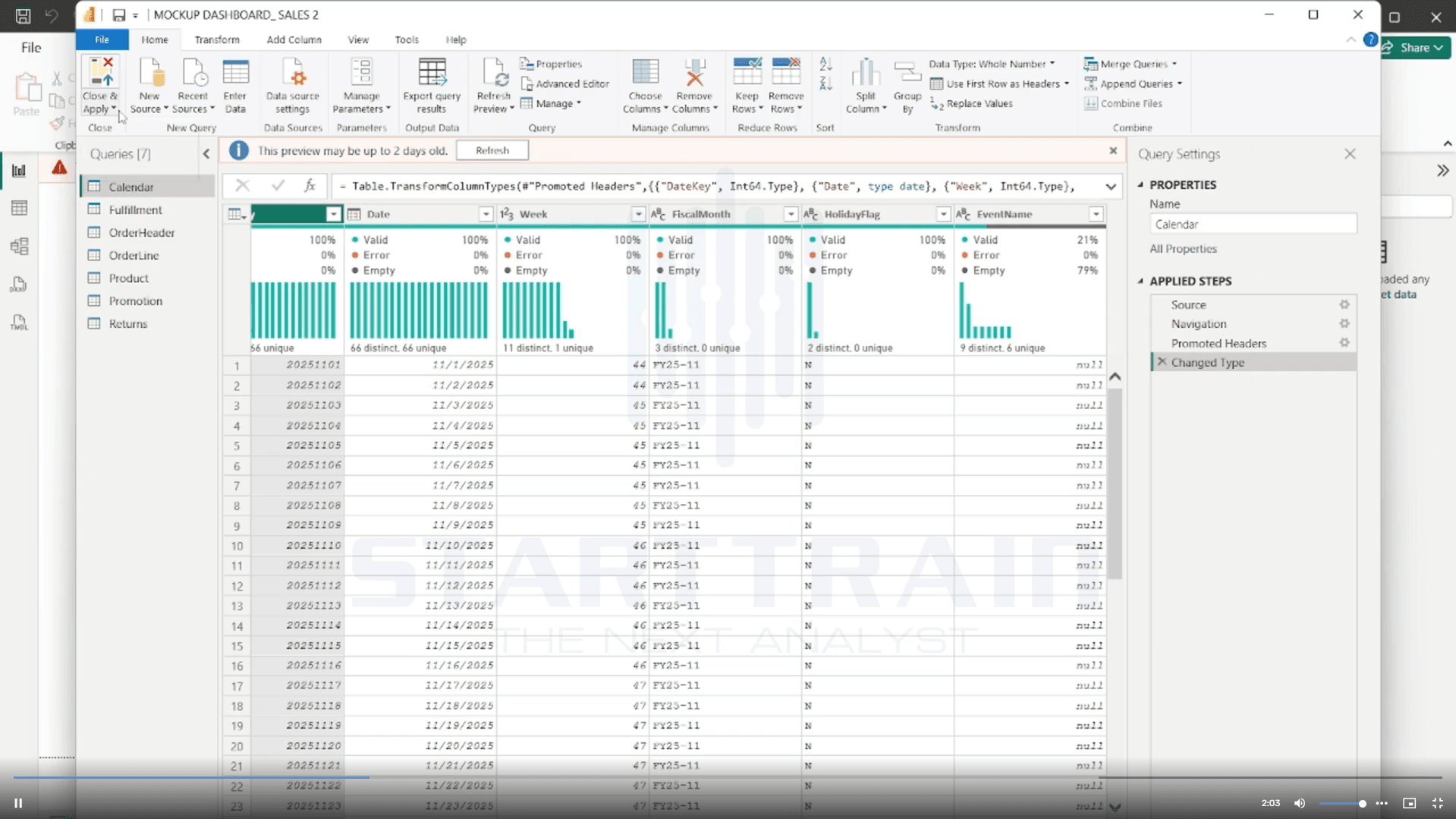Open Report view in left sidebar
The height and width of the screenshot is (819, 1456).
pyautogui.click(x=19, y=171)
